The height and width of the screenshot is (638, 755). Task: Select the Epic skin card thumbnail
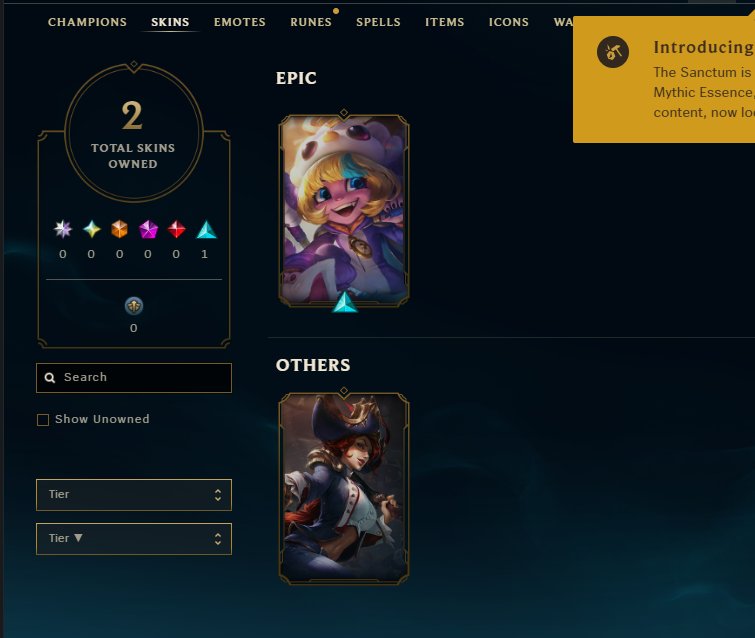[344, 210]
